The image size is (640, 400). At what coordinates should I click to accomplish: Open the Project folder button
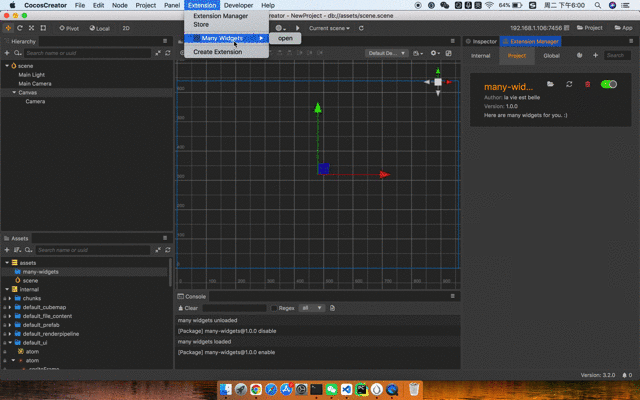point(589,28)
